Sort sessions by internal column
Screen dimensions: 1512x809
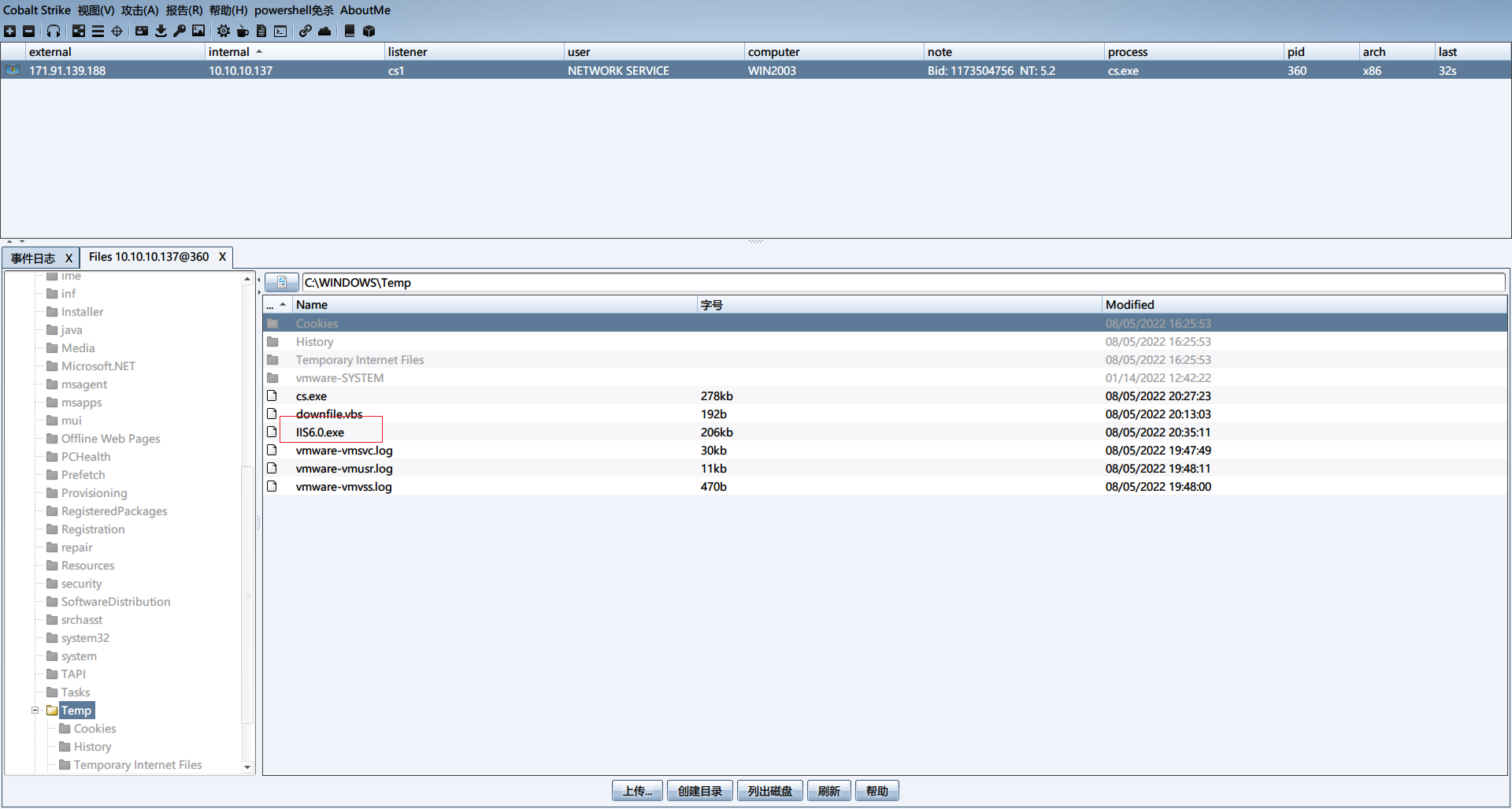[294, 52]
